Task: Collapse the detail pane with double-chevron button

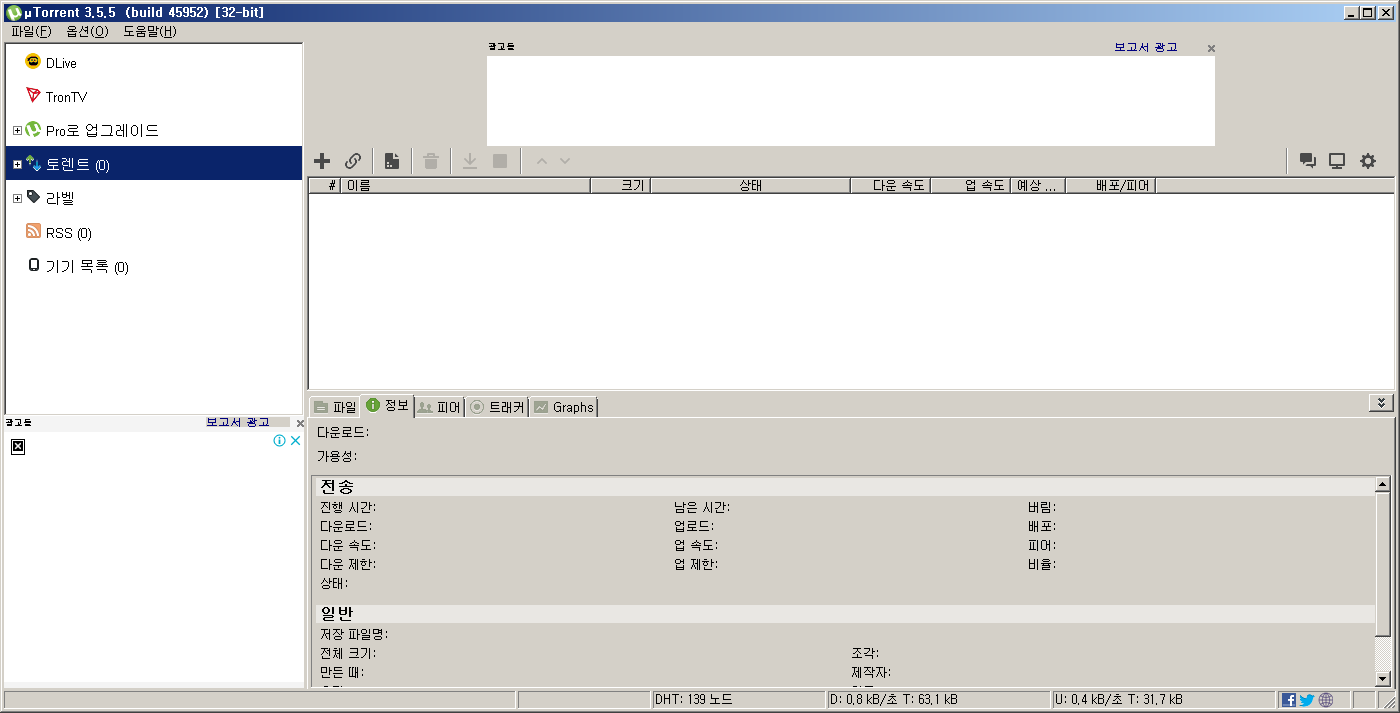Action: 1381,403
